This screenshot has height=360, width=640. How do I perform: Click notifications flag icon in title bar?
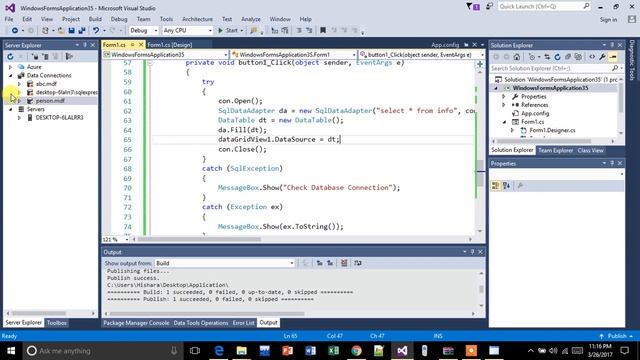[x=473, y=7]
